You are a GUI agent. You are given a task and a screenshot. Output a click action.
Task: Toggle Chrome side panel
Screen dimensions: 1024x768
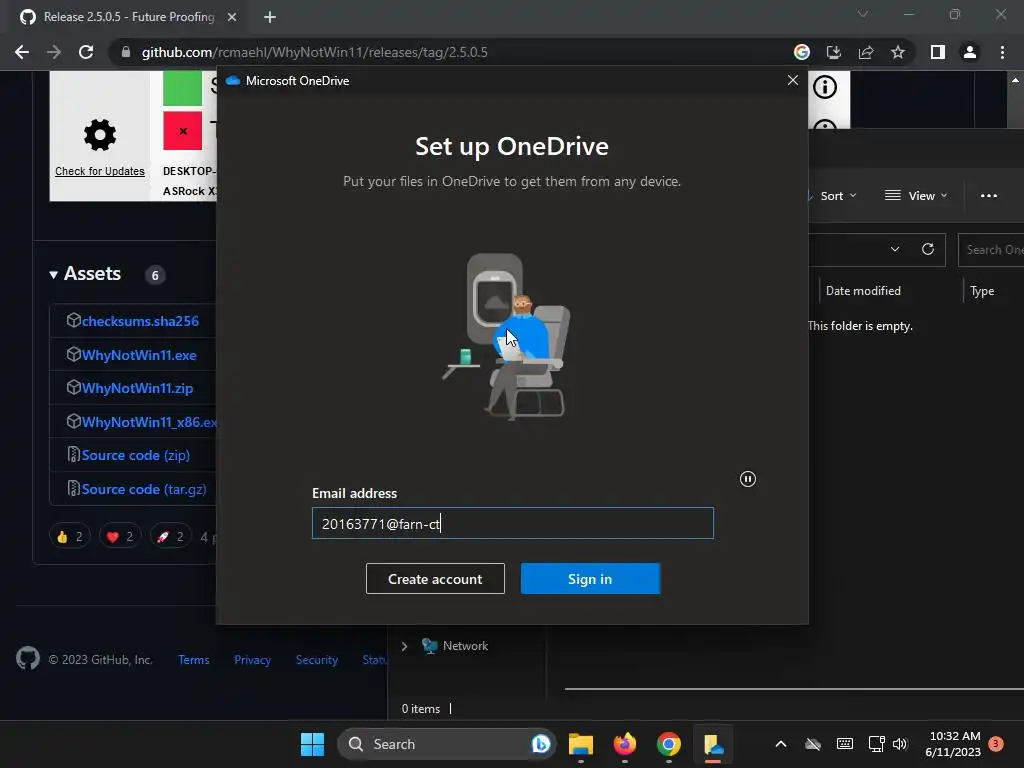pos(938,52)
